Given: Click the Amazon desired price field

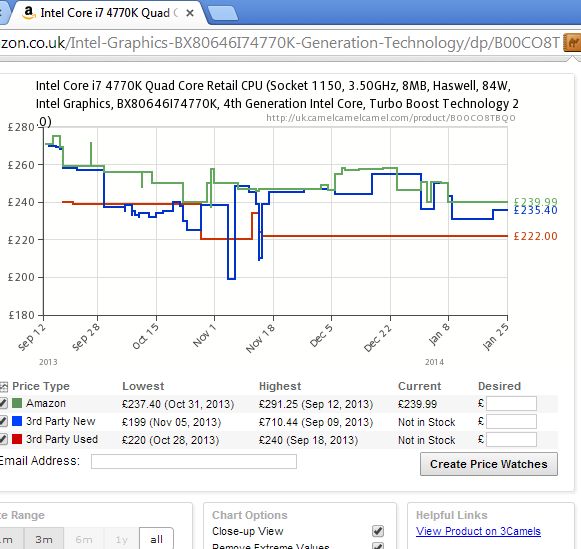Looking at the screenshot, I should click(511, 403).
